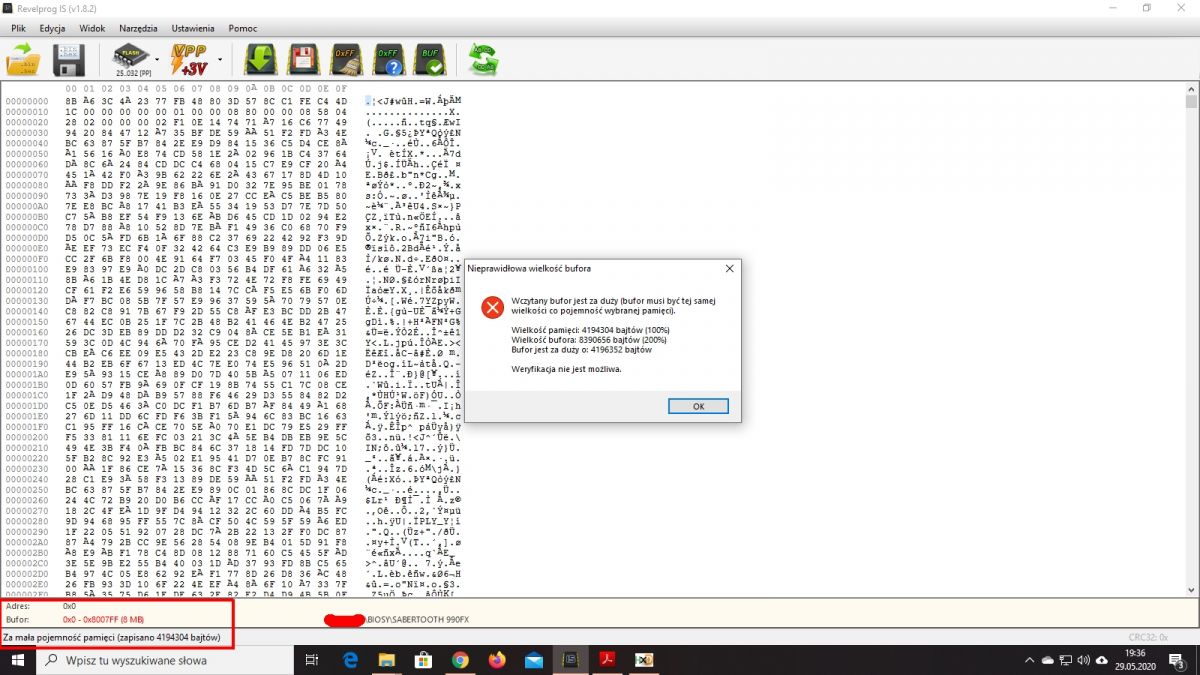Run blank check with the 0xFF question icon
Screen dimensions: 1200x675
pos(389,61)
